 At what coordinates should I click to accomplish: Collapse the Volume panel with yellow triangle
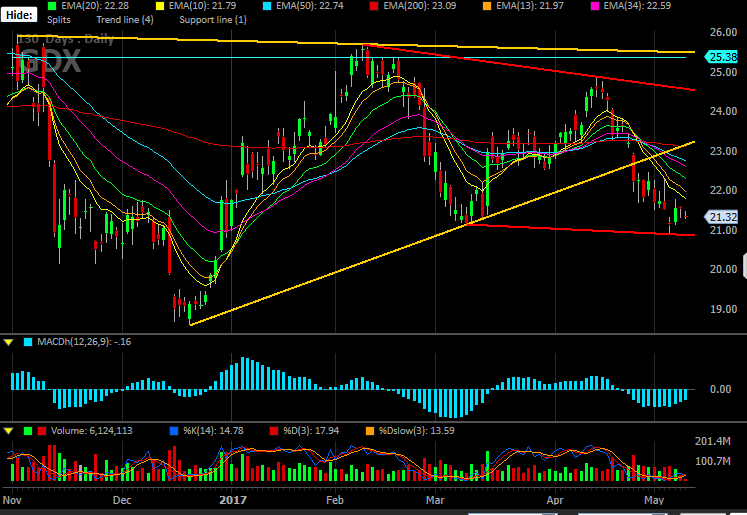click(x=9, y=431)
